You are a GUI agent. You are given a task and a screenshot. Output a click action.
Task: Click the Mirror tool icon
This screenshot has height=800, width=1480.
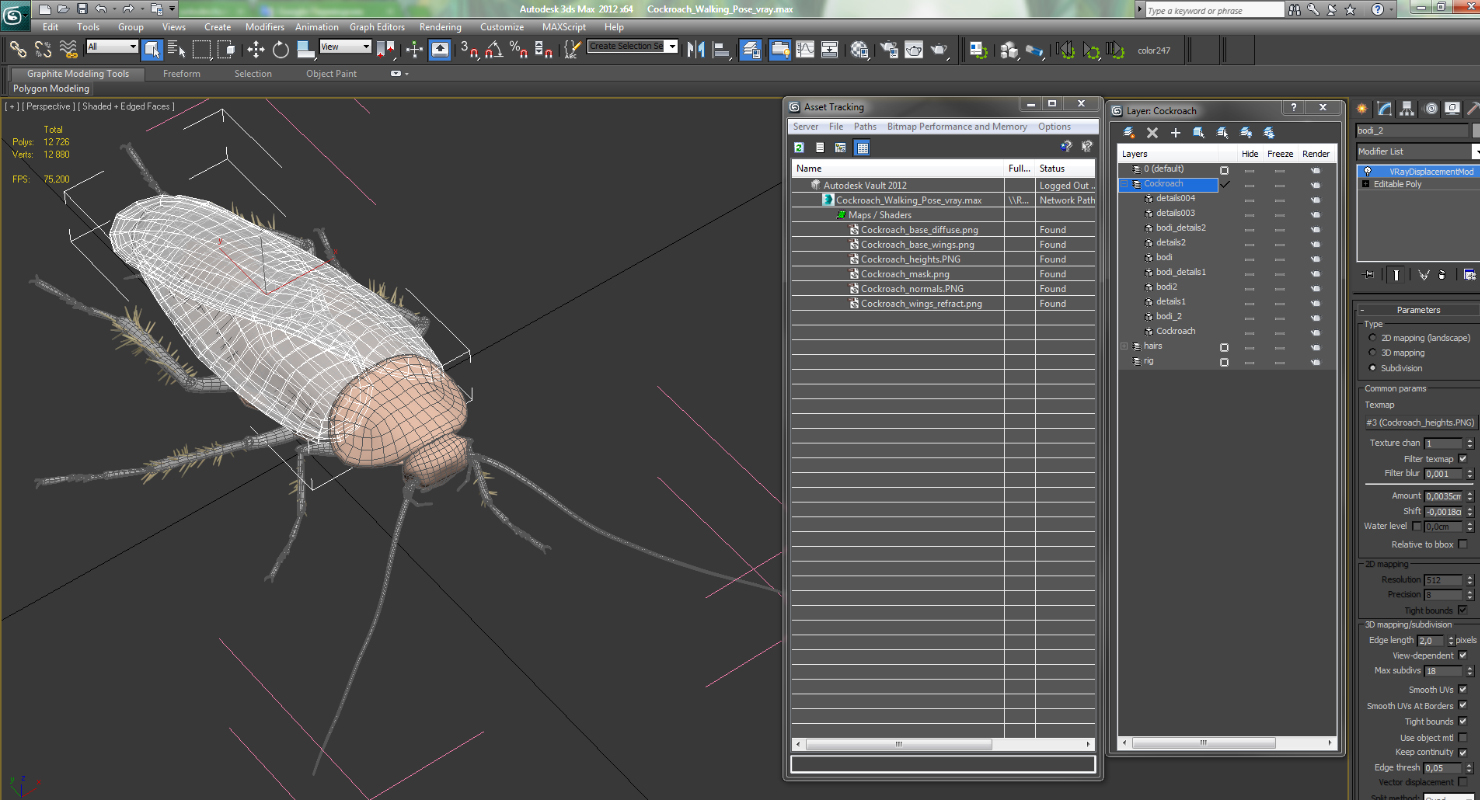(x=697, y=48)
